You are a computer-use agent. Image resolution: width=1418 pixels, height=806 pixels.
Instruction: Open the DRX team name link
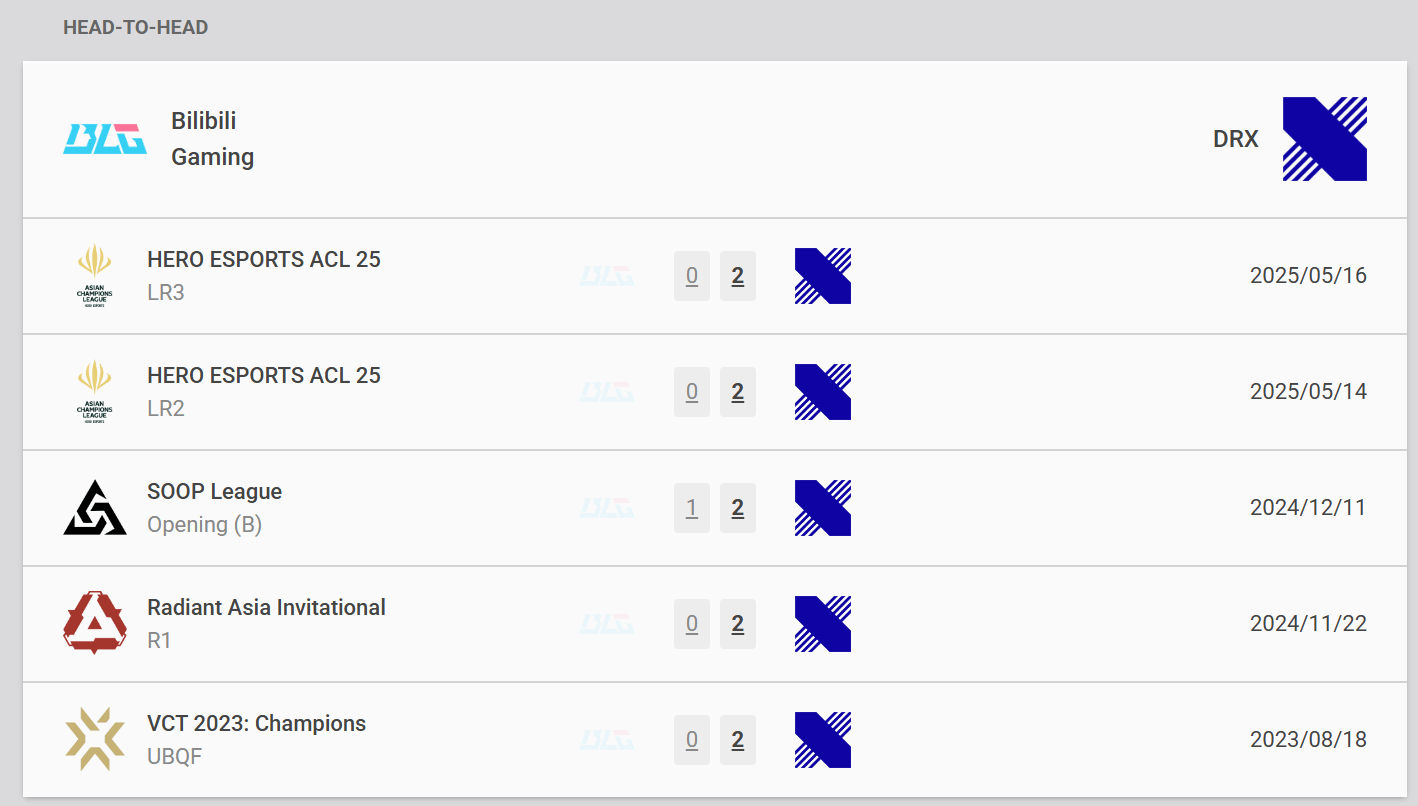[1235, 139]
